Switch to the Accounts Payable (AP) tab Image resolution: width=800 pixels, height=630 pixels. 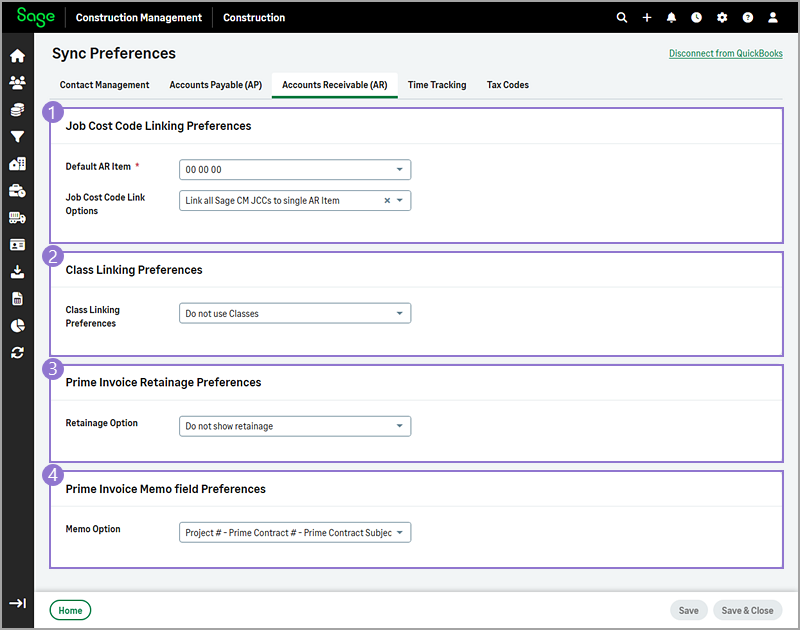(x=215, y=85)
